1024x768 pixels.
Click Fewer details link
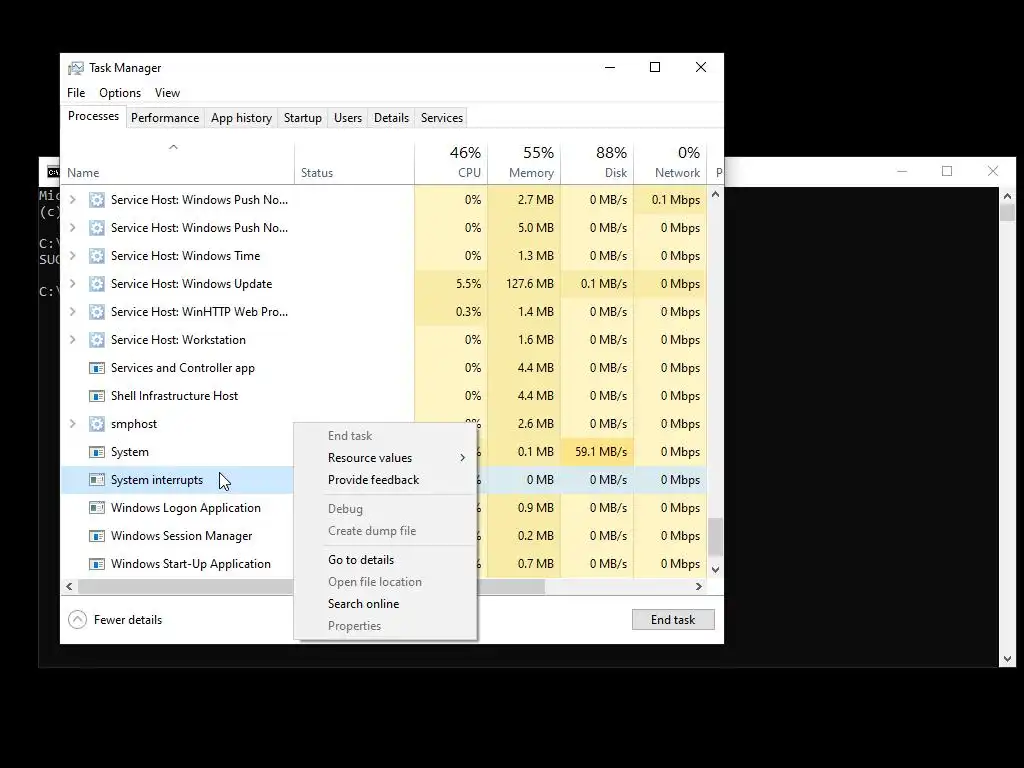128,620
